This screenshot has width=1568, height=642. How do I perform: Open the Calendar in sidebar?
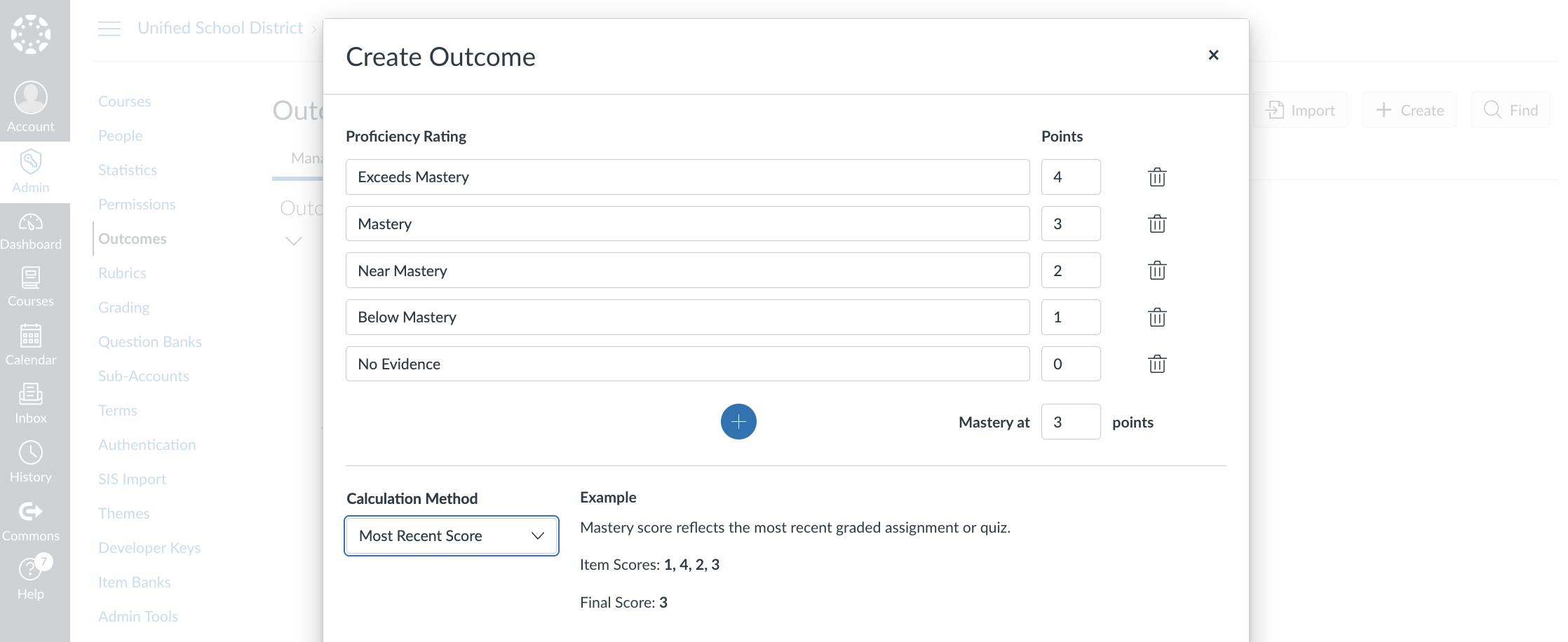[31, 345]
